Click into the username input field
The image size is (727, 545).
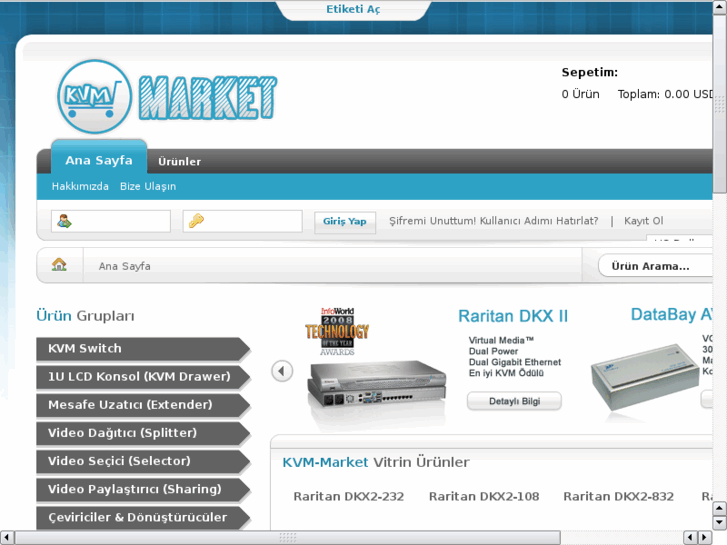coord(111,221)
